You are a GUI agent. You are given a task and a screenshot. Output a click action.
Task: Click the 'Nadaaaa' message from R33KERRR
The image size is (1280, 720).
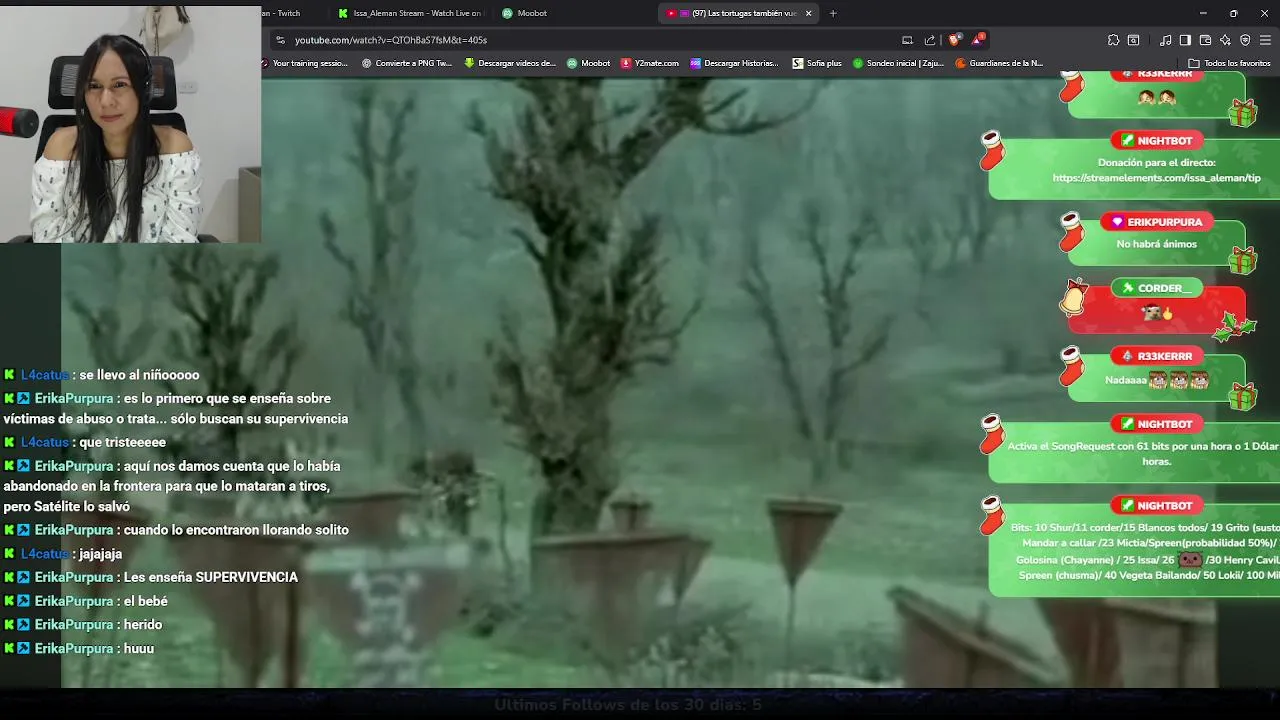tap(1156, 380)
